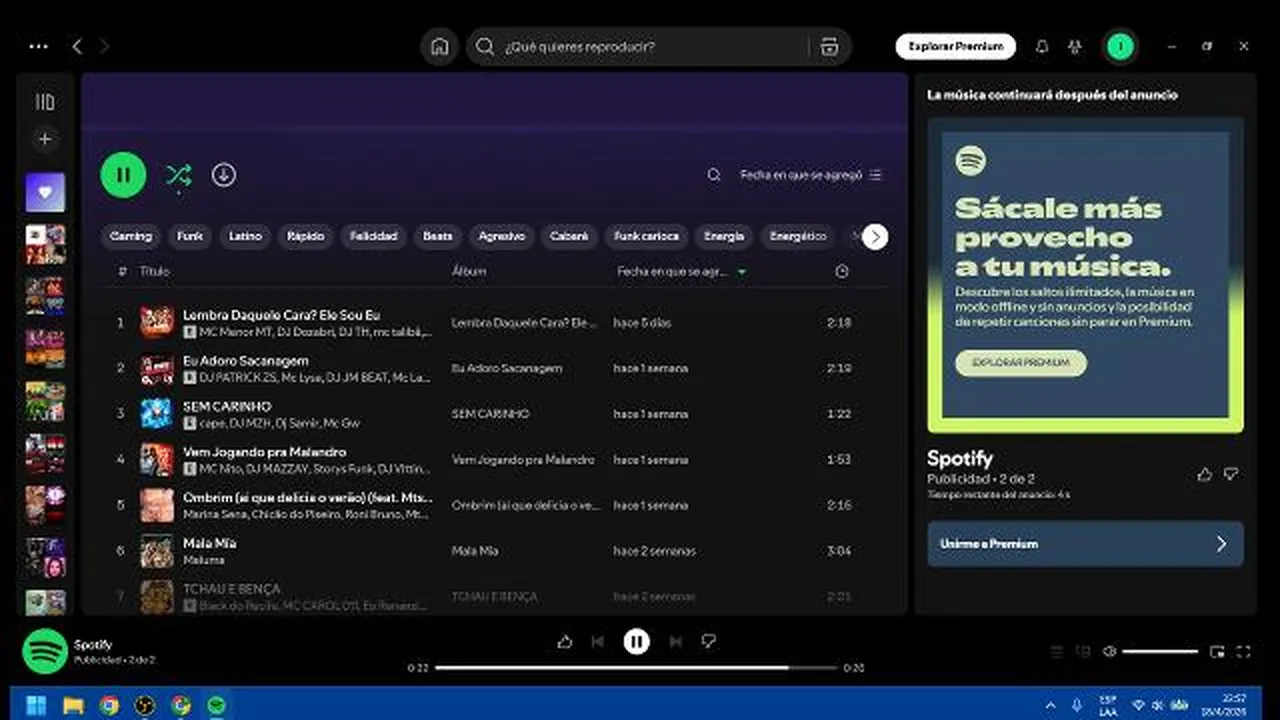
Task: Select the track 'Mala Mía'
Action: pyautogui.click(x=209, y=543)
